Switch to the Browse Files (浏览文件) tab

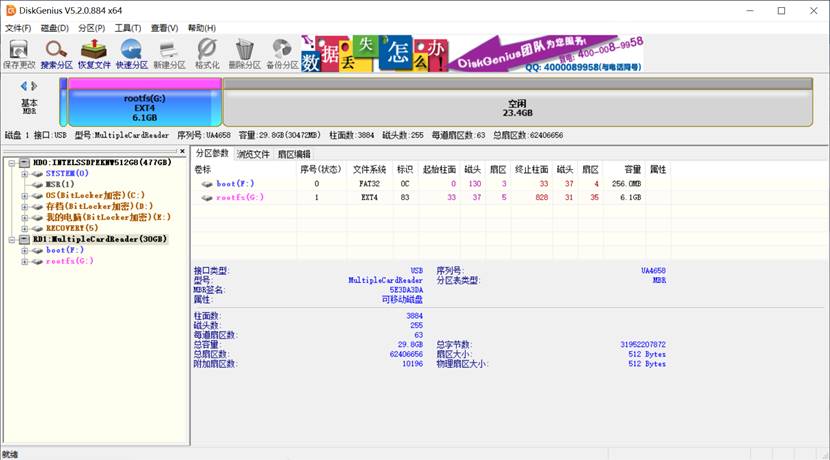pos(253,154)
